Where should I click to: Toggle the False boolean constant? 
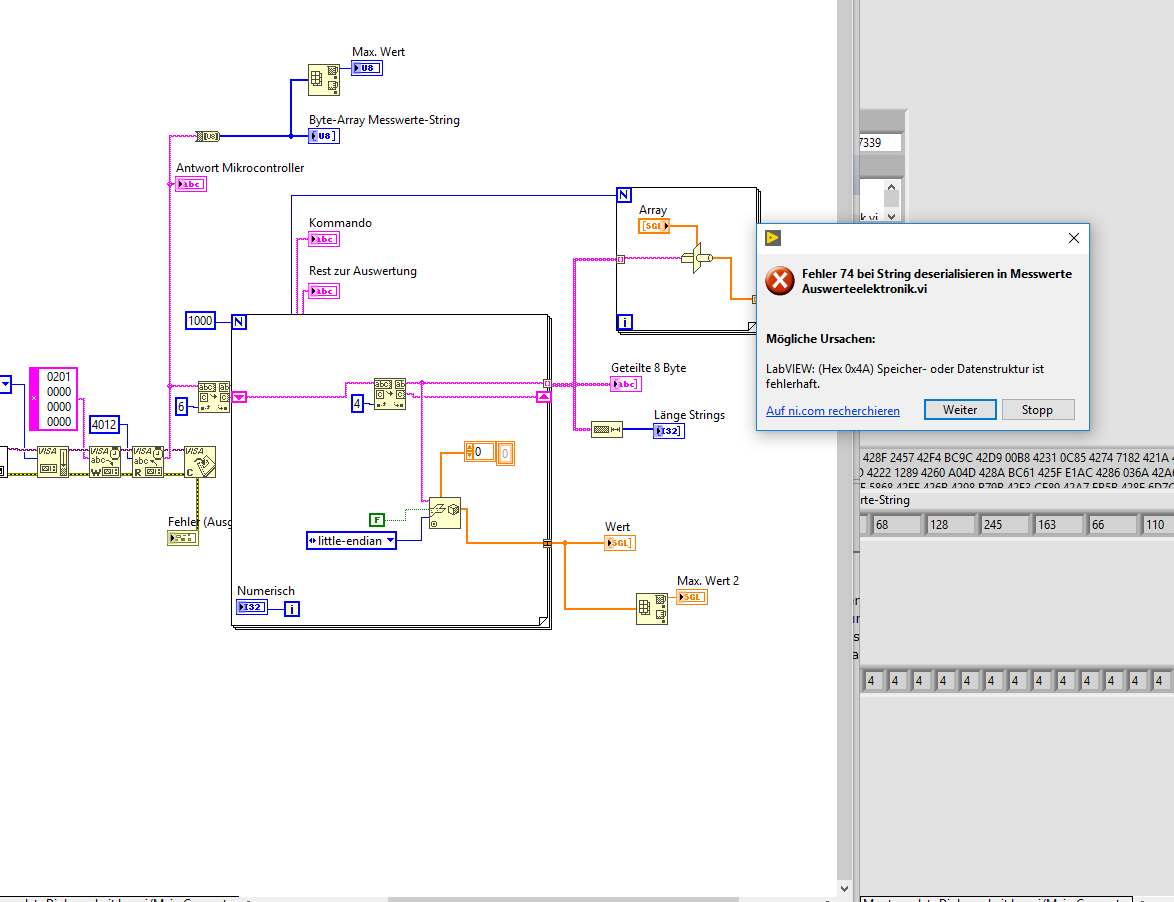pos(377,519)
